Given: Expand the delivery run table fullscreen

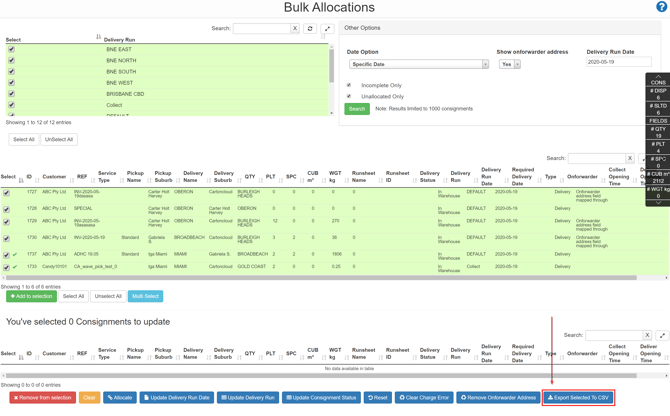Looking at the screenshot, I should (x=327, y=29).
